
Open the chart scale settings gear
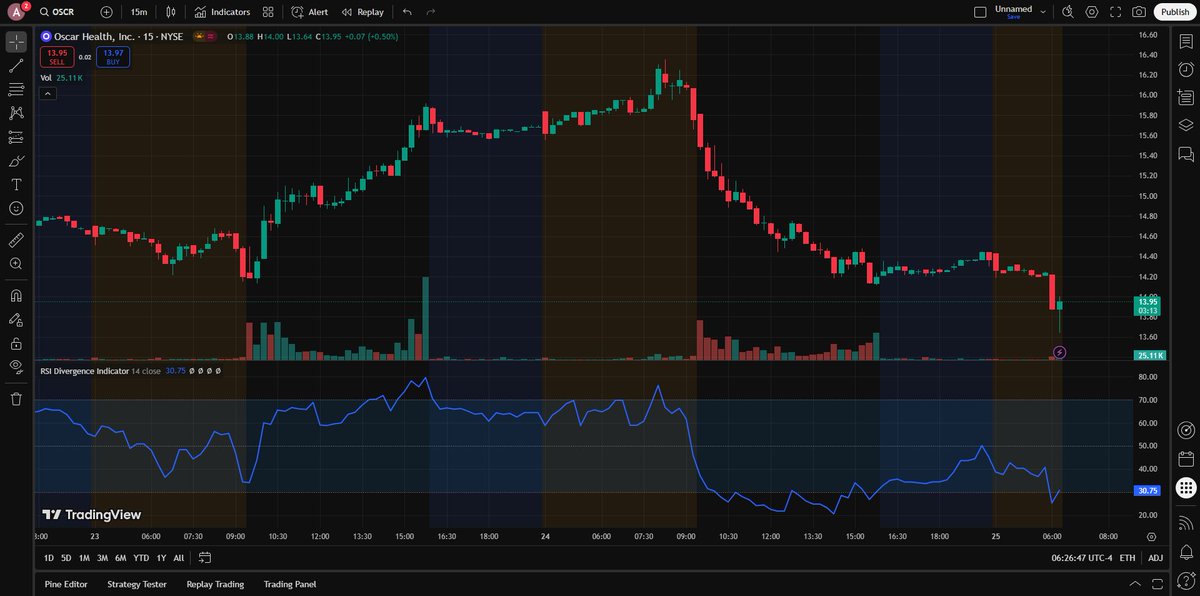click(1150, 536)
